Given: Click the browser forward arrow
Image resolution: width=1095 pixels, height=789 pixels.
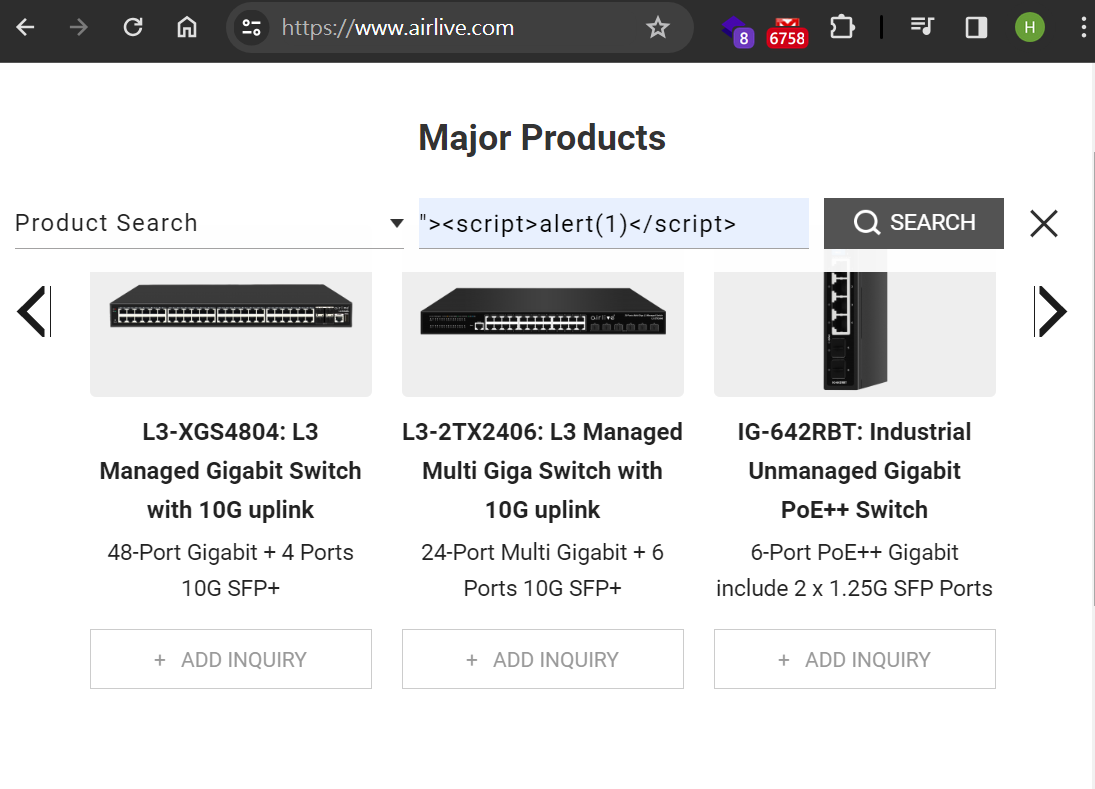Looking at the screenshot, I should pyautogui.click(x=79, y=28).
